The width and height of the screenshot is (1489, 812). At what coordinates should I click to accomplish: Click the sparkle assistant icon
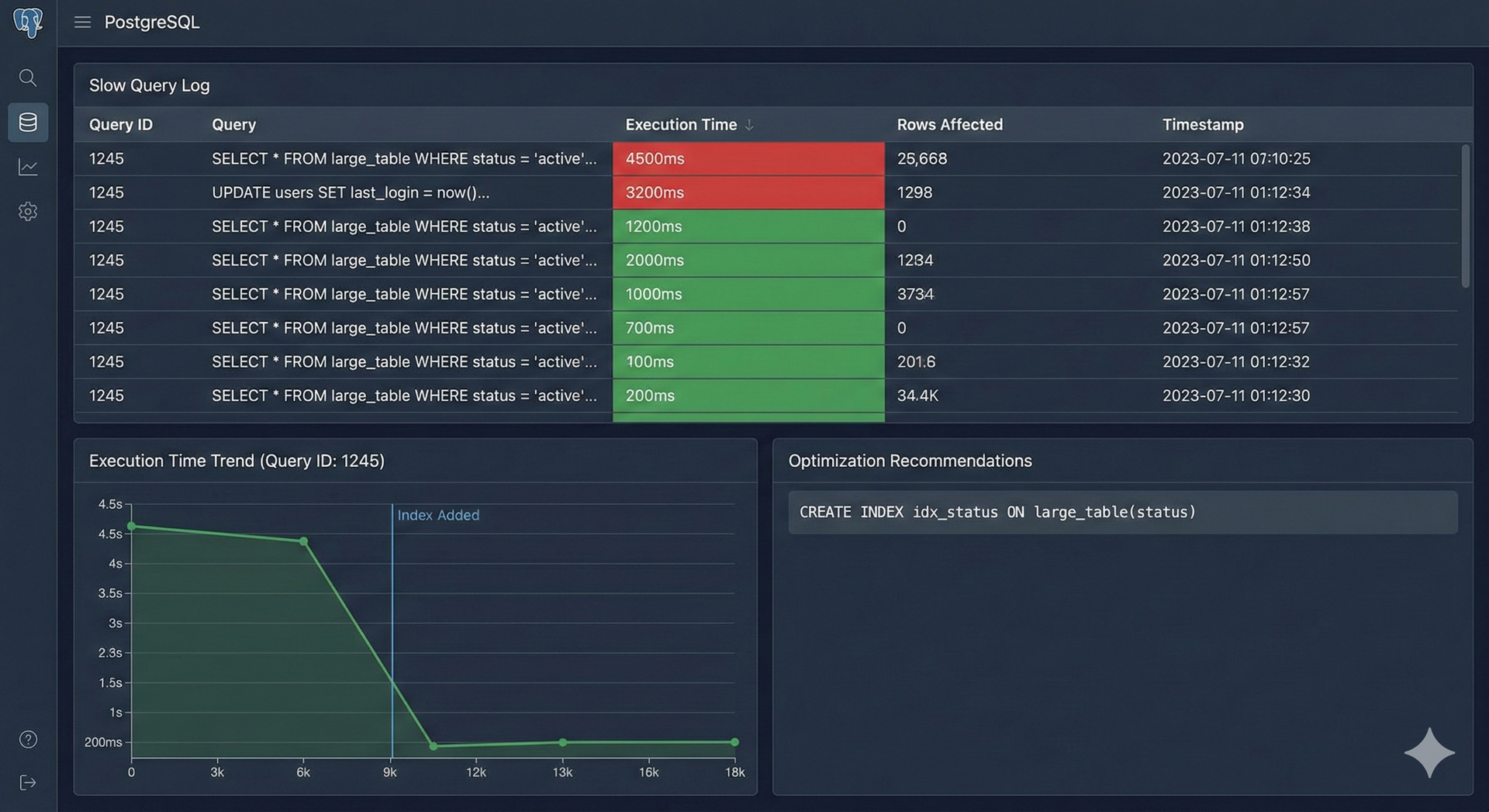tap(1429, 752)
